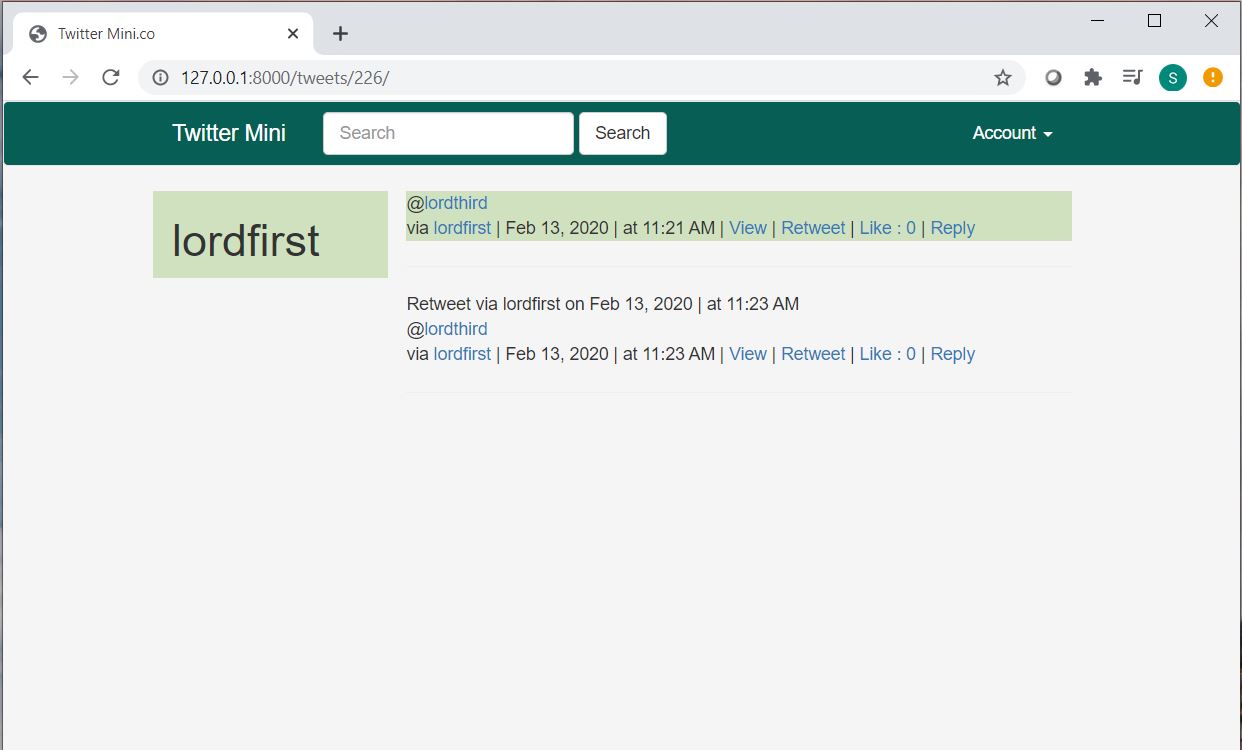
Task: Go back using browser back arrow
Action: tap(31, 77)
